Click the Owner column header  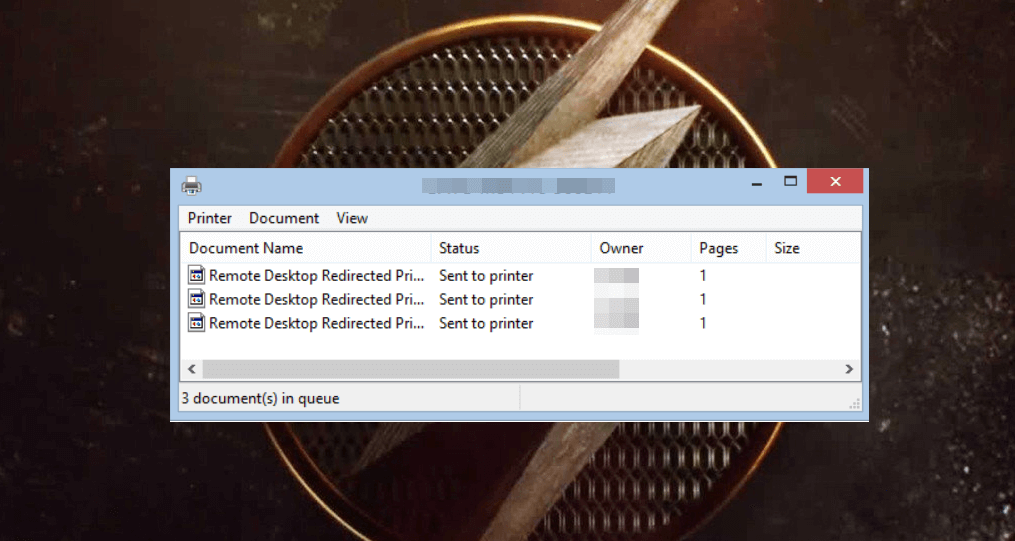pyautogui.click(x=621, y=248)
